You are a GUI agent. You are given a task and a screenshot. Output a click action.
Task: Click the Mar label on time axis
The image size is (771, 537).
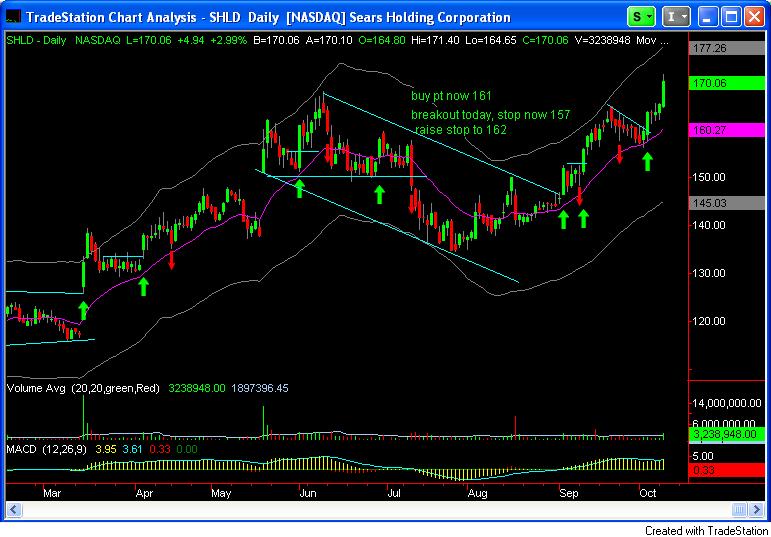51,493
